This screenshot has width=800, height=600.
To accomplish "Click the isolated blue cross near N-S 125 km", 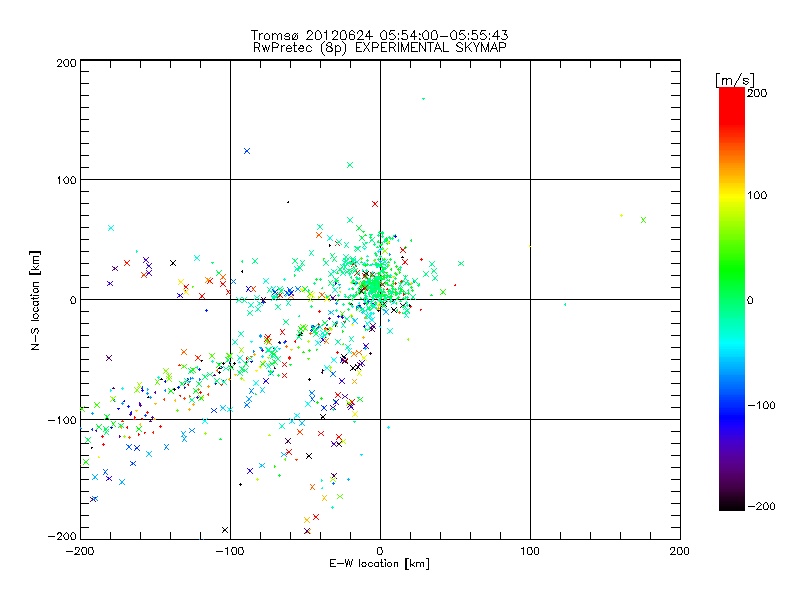I will (247, 151).
